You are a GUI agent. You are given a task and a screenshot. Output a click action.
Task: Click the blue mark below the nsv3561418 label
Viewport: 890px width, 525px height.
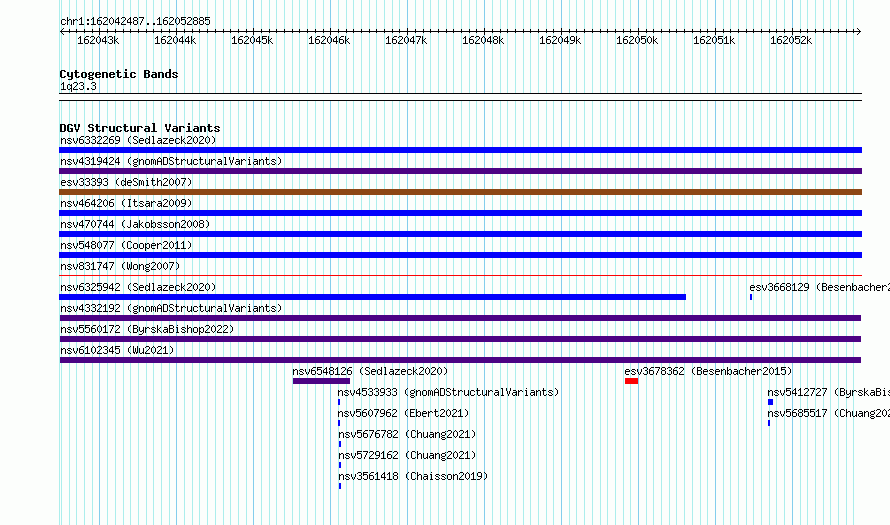[x=340, y=486]
